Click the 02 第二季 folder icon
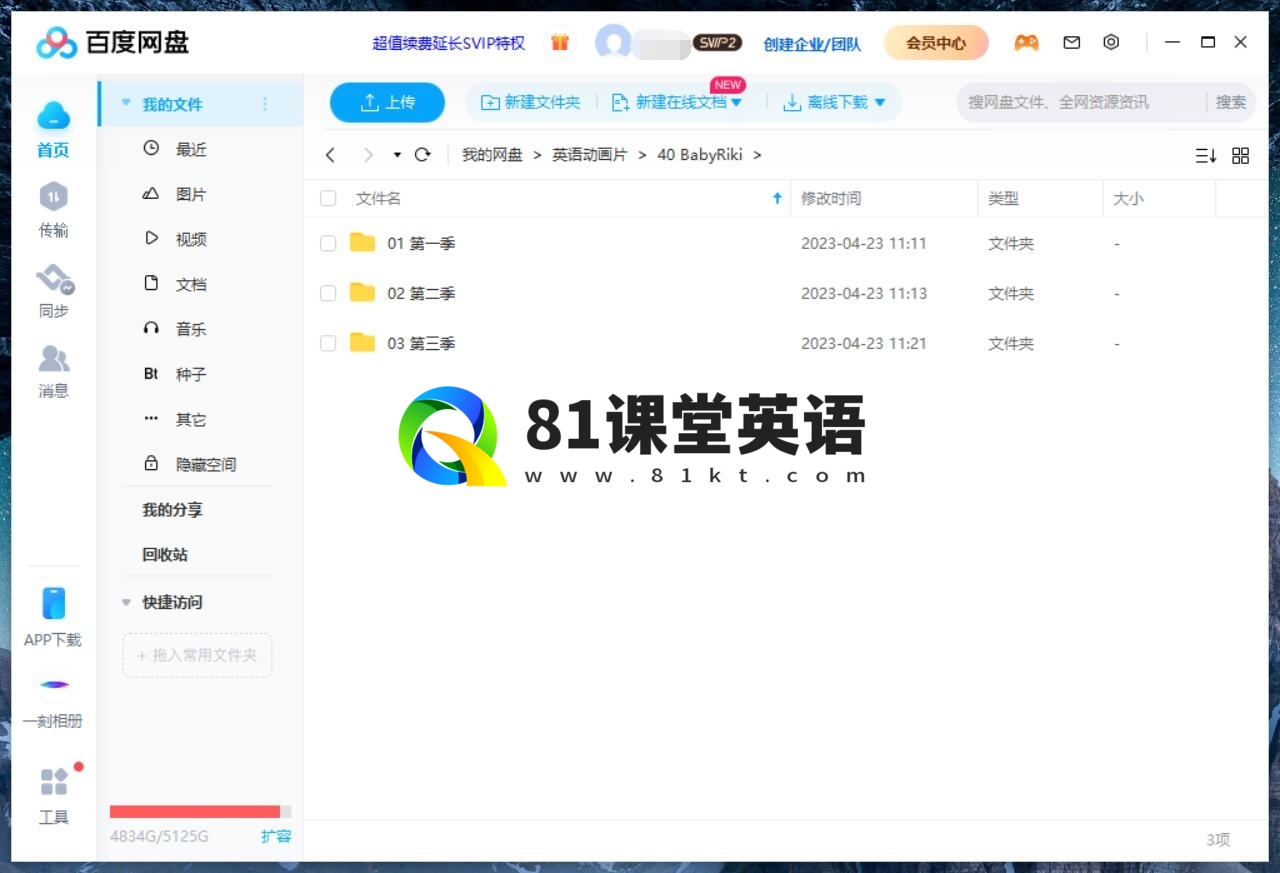 pos(362,293)
